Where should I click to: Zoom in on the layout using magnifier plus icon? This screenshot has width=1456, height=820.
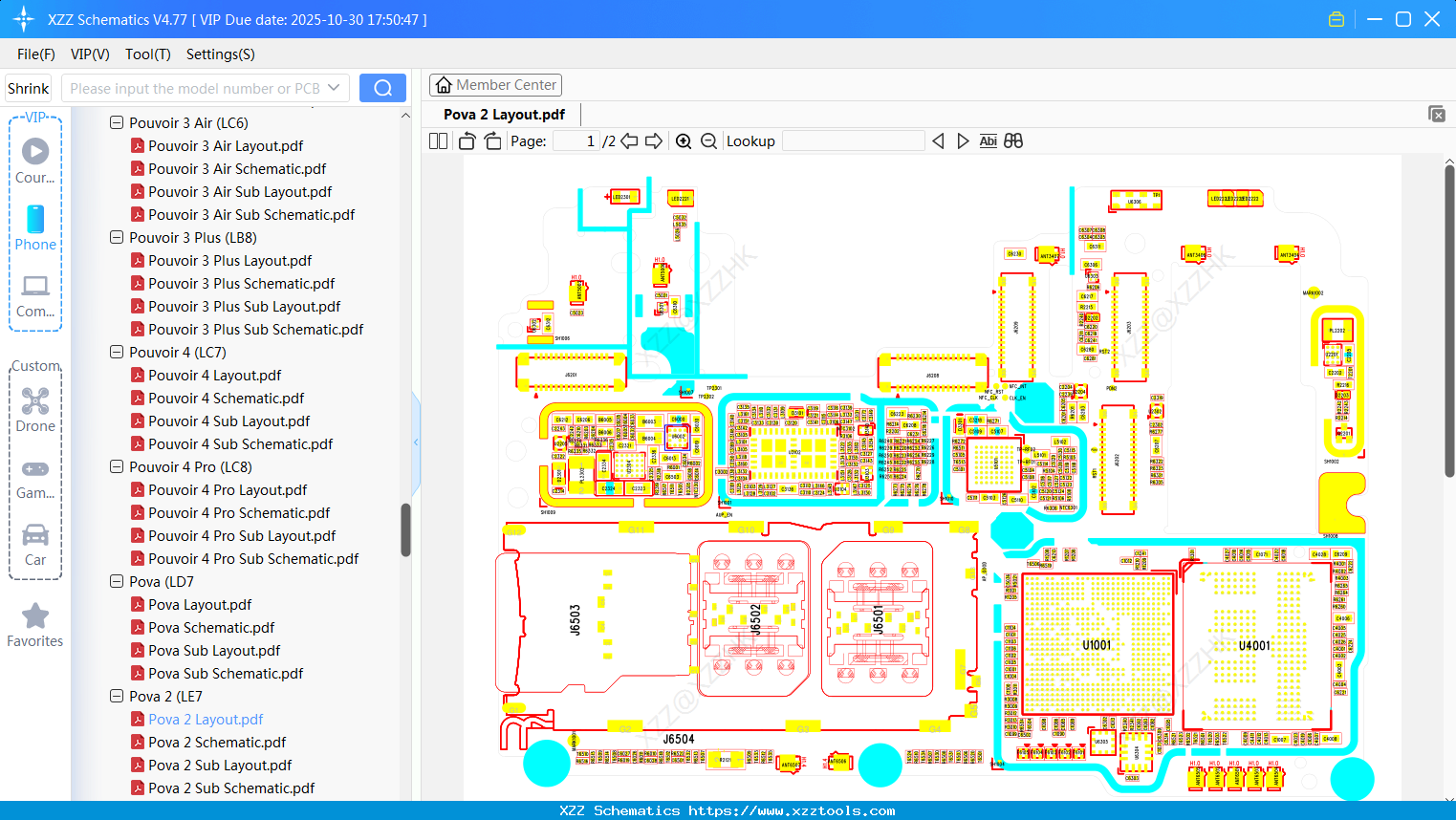(x=683, y=140)
